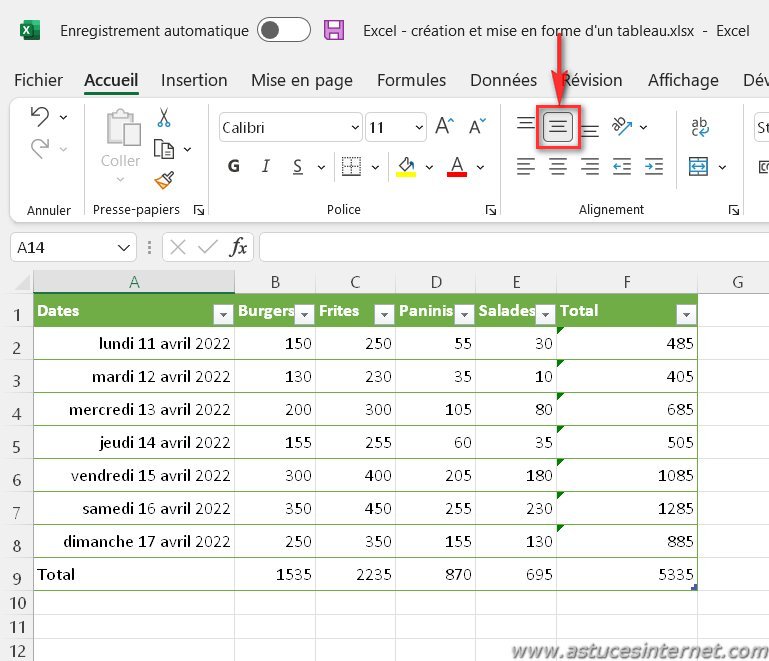Open the Données tab
Screen dimensions: 769x661
[x=503, y=80]
